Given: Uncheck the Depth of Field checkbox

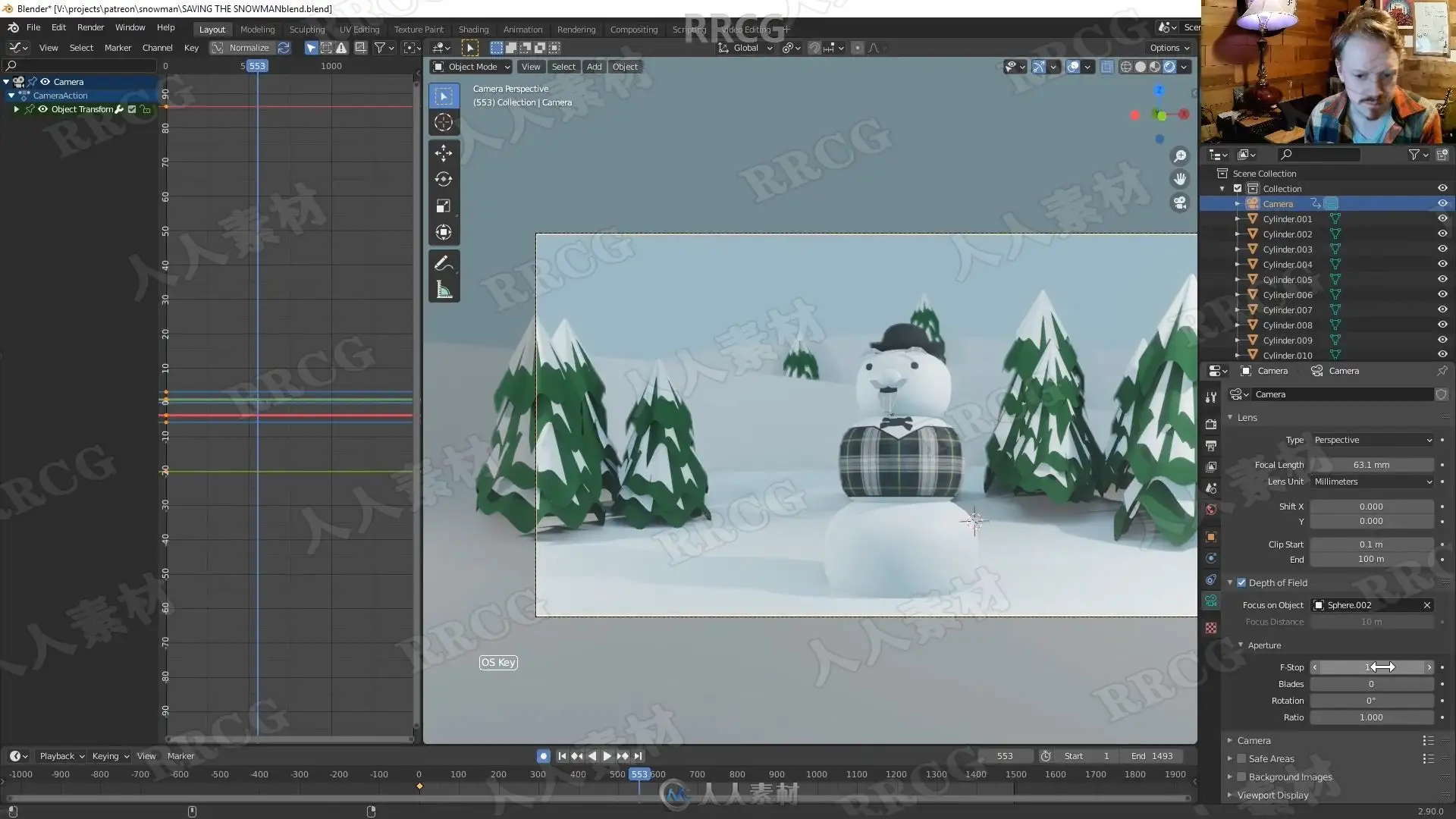Looking at the screenshot, I should click(x=1241, y=582).
